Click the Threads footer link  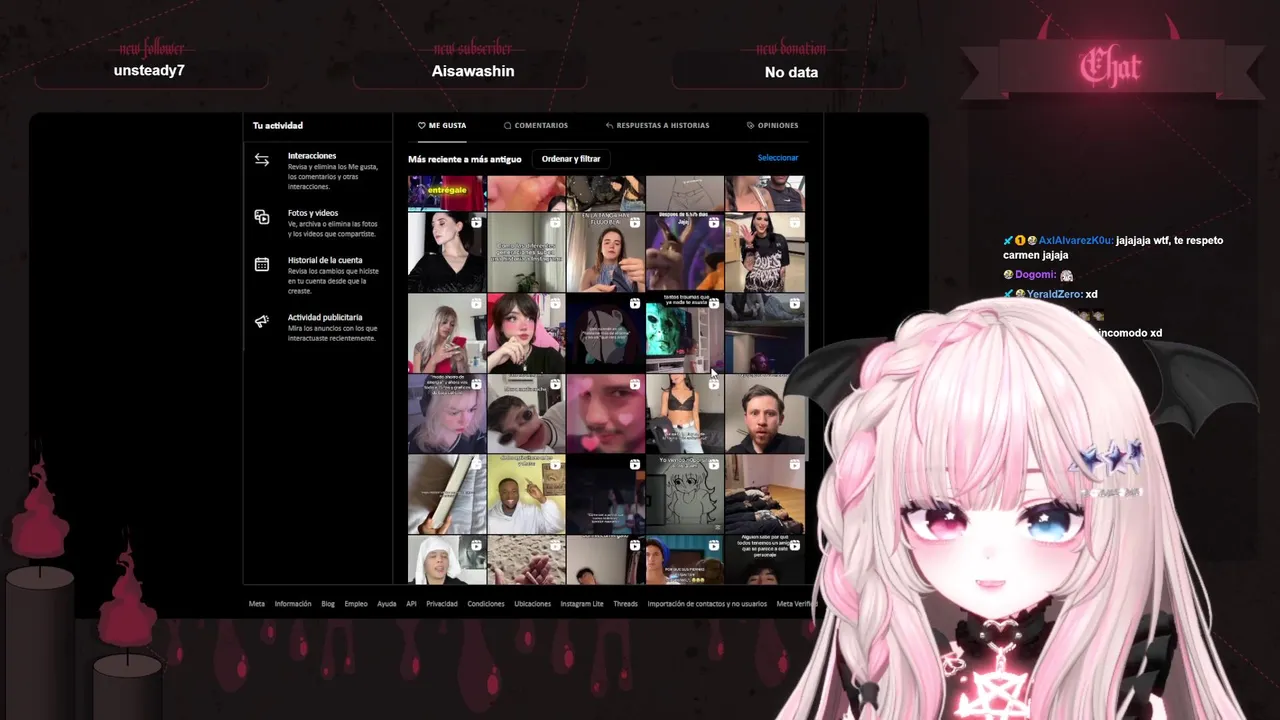[x=625, y=604]
